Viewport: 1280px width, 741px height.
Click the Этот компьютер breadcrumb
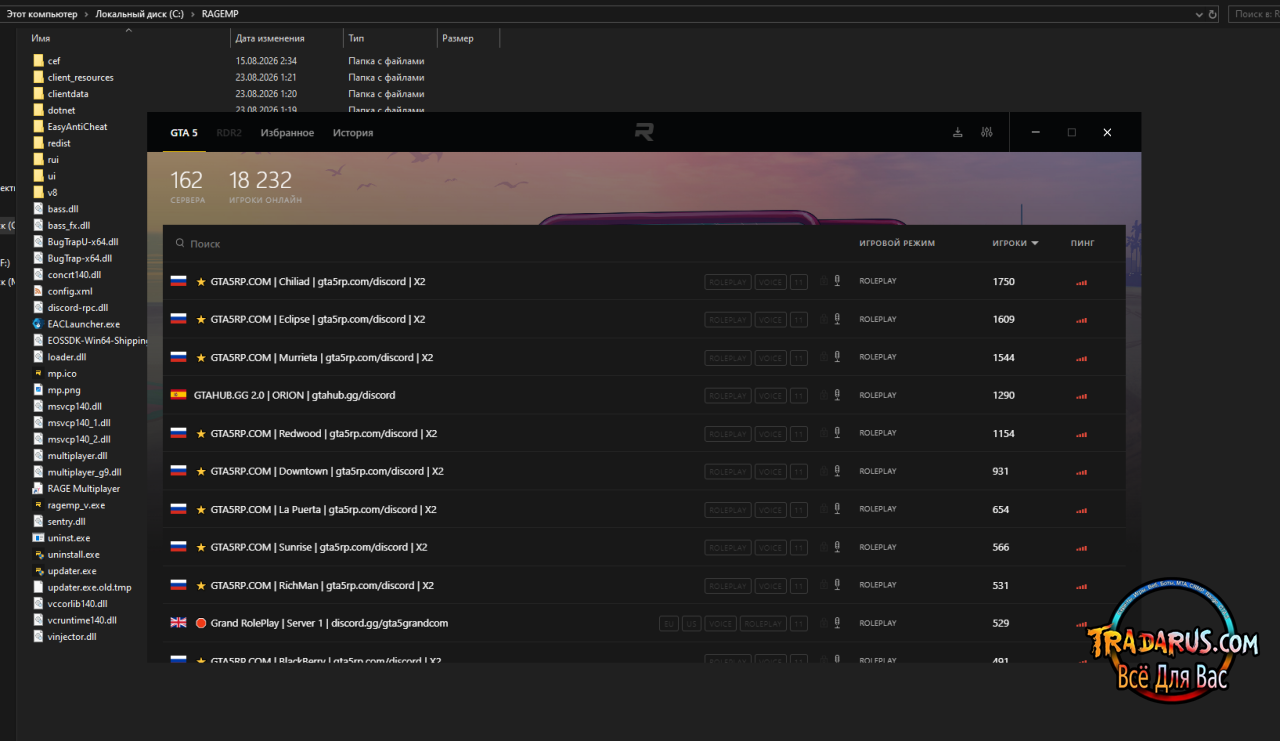(42, 14)
